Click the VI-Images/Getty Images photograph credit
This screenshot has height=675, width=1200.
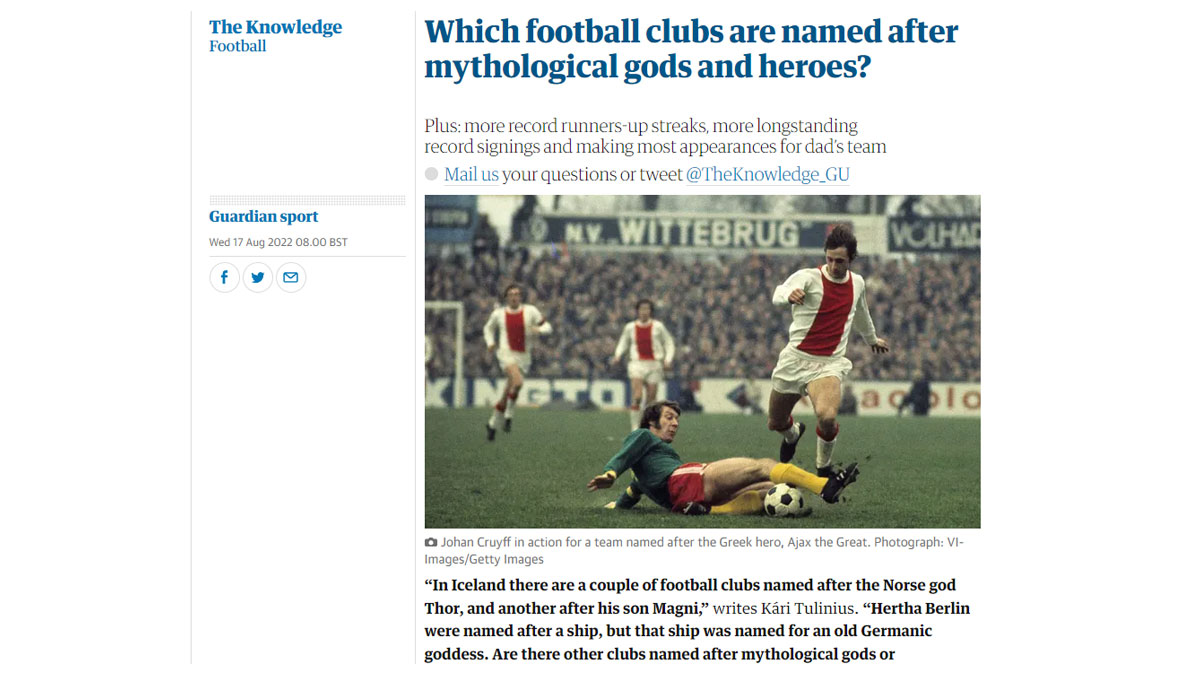[x=484, y=559]
